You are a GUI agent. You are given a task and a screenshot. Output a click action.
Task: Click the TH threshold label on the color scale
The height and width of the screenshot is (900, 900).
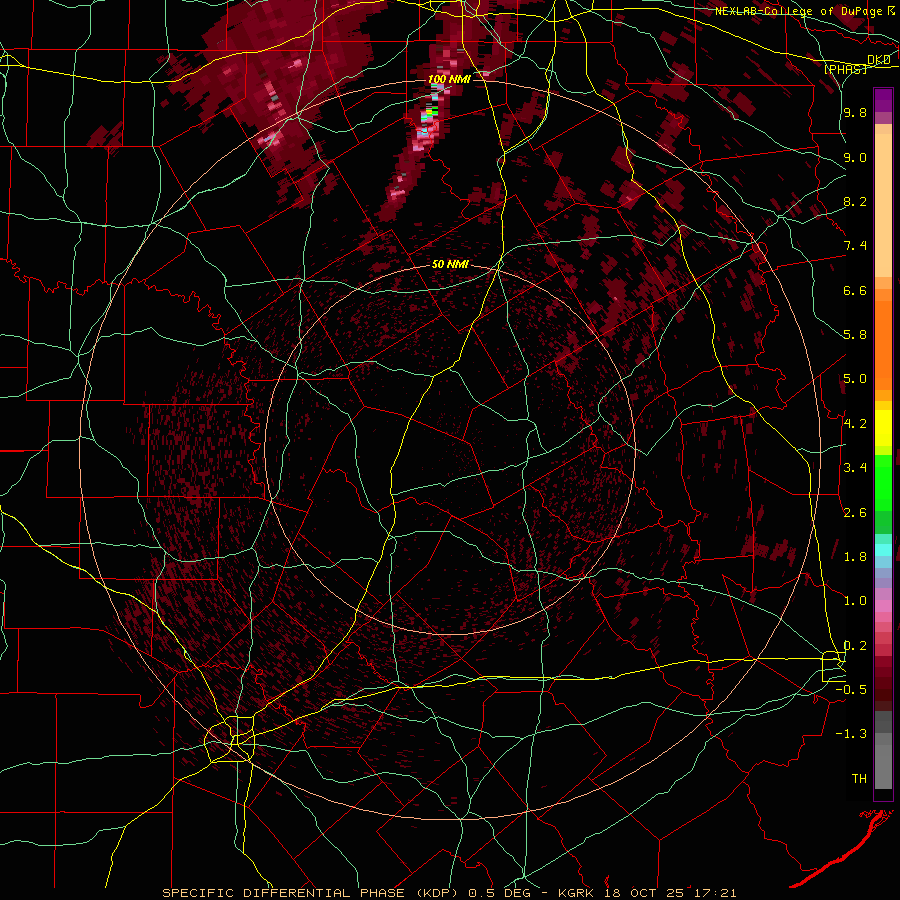click(x=859, y=779)
